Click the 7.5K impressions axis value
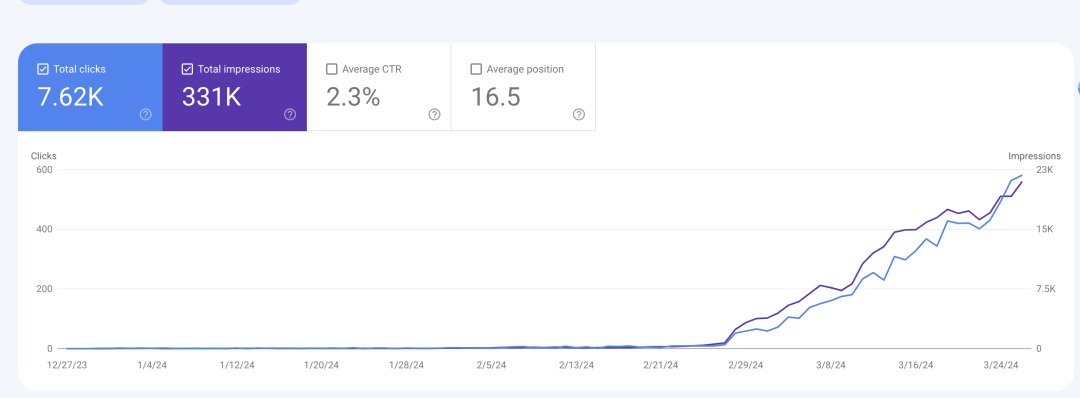This screenshot has width=1080, height=398. tap(1046, 289)
